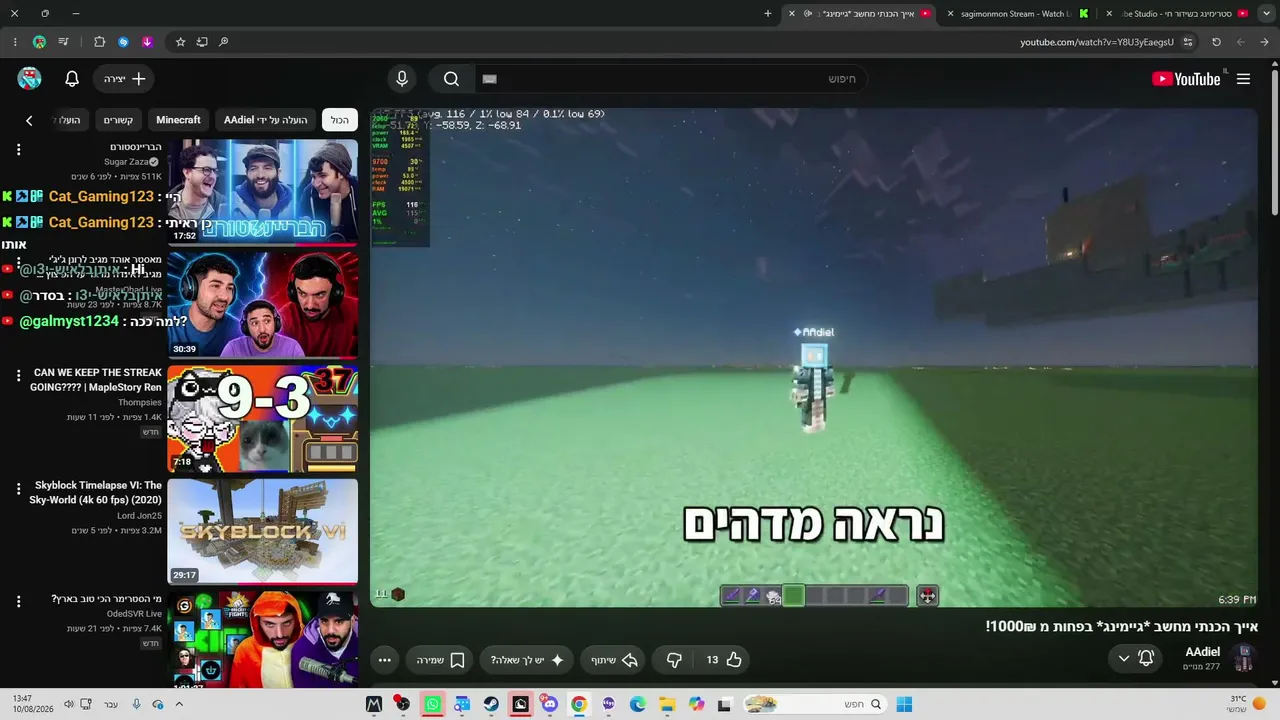
Task: Open the YouTube account avatar menu
Action: [29, 79]
